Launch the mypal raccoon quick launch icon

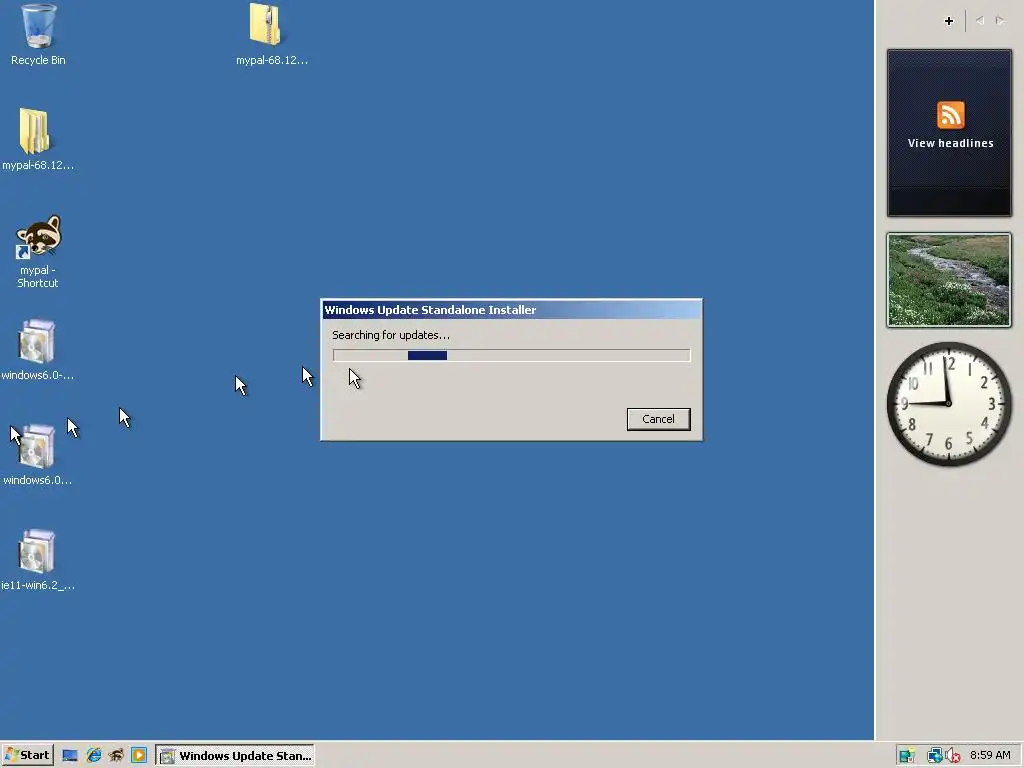[116, 756]
